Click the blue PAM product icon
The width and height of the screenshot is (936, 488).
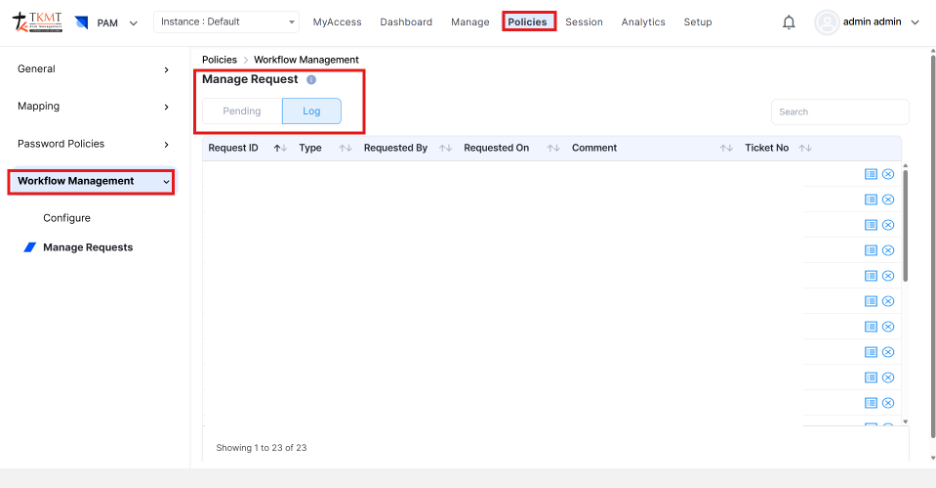click(x=82, y=23)
